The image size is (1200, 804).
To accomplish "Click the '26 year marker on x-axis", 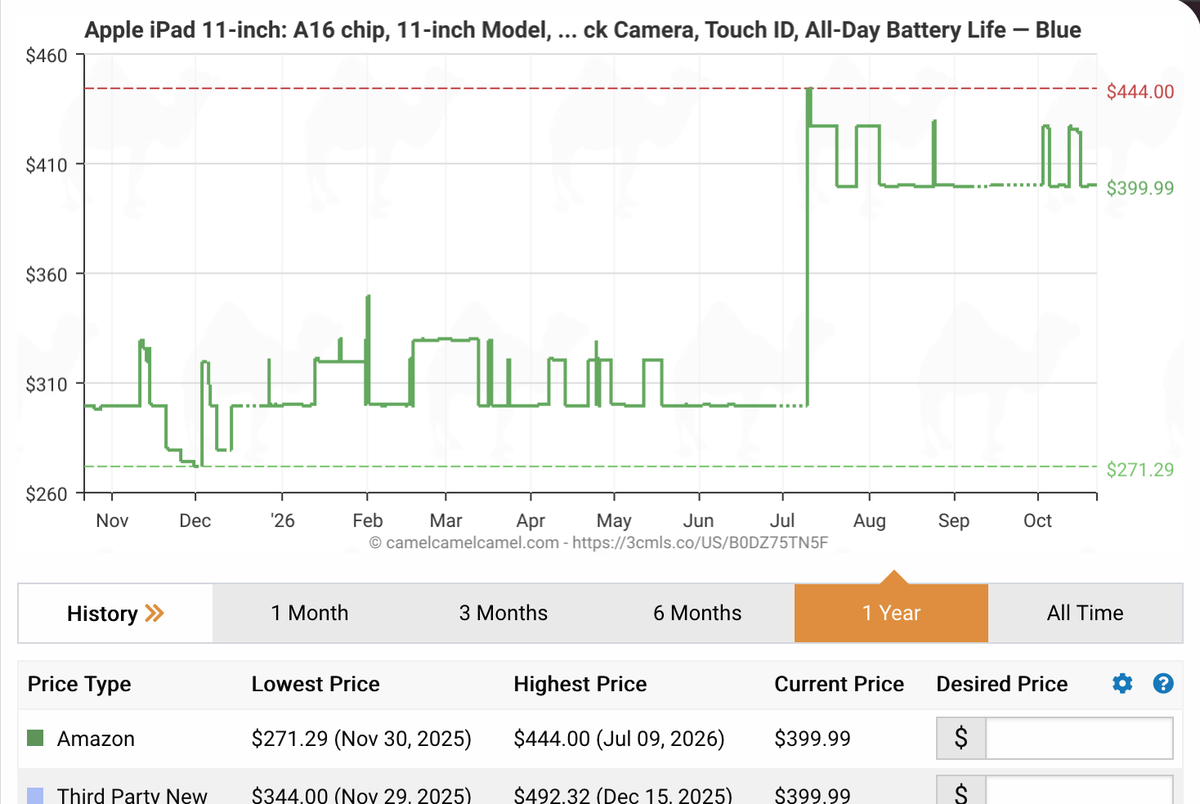I will pos(281,521).
